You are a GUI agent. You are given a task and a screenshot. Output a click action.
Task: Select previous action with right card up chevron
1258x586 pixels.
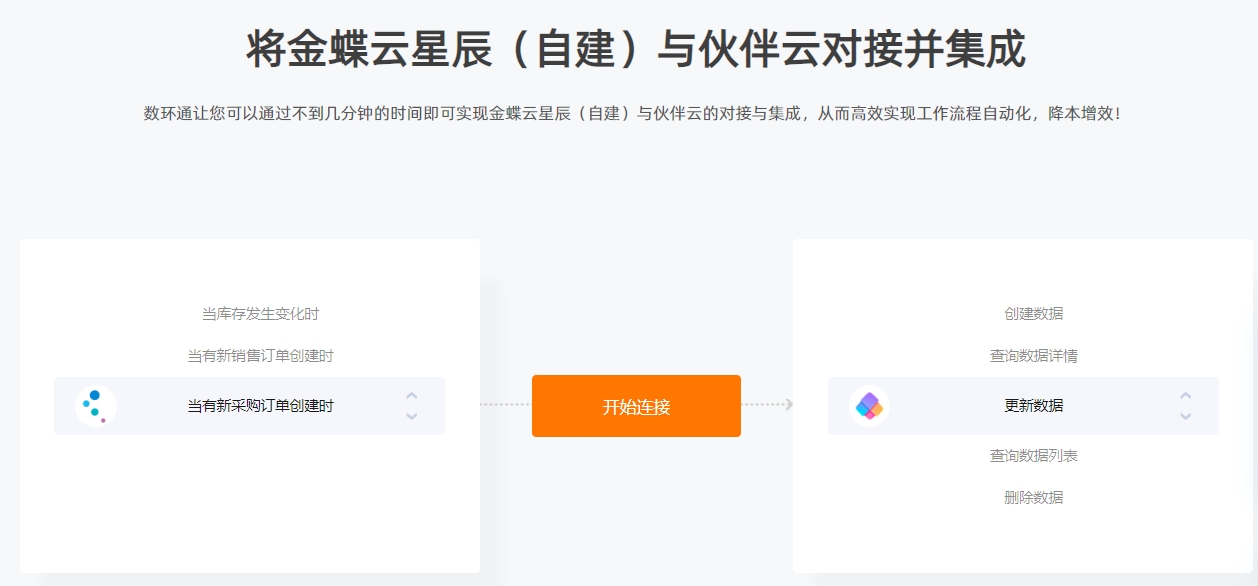[1185, 395]
